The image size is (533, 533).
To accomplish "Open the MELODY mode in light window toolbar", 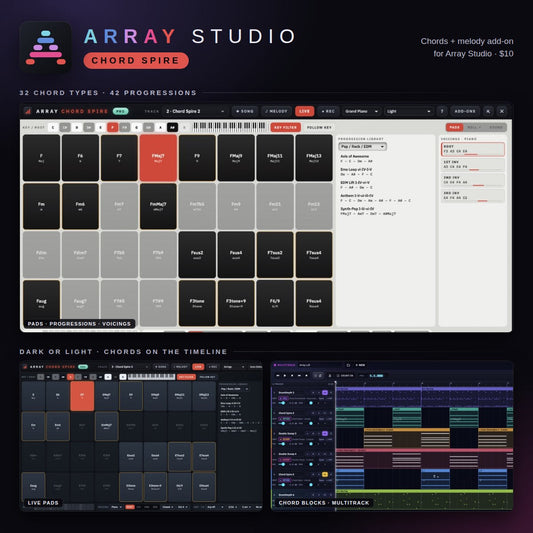I will [x=276, y=111].
